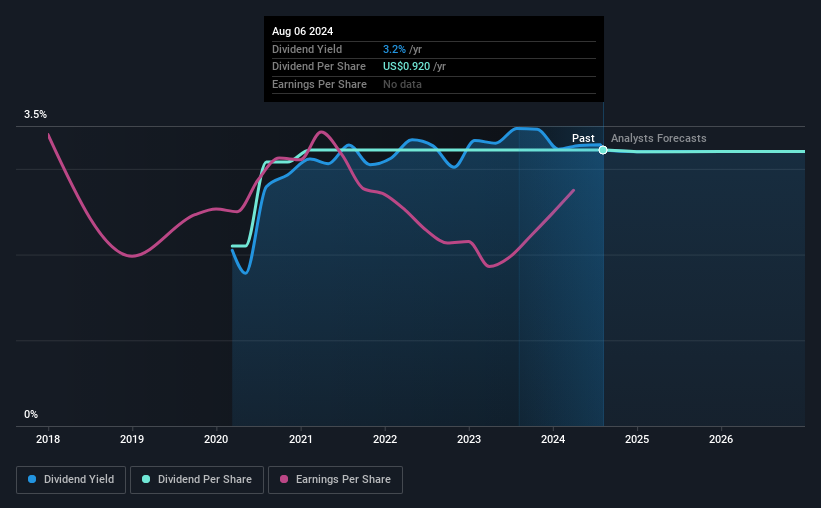The height and width of the screenshot is (508, 821).
Task: Click the pink Earnings Per Share legend dot
Action: [x=284, y=479]
